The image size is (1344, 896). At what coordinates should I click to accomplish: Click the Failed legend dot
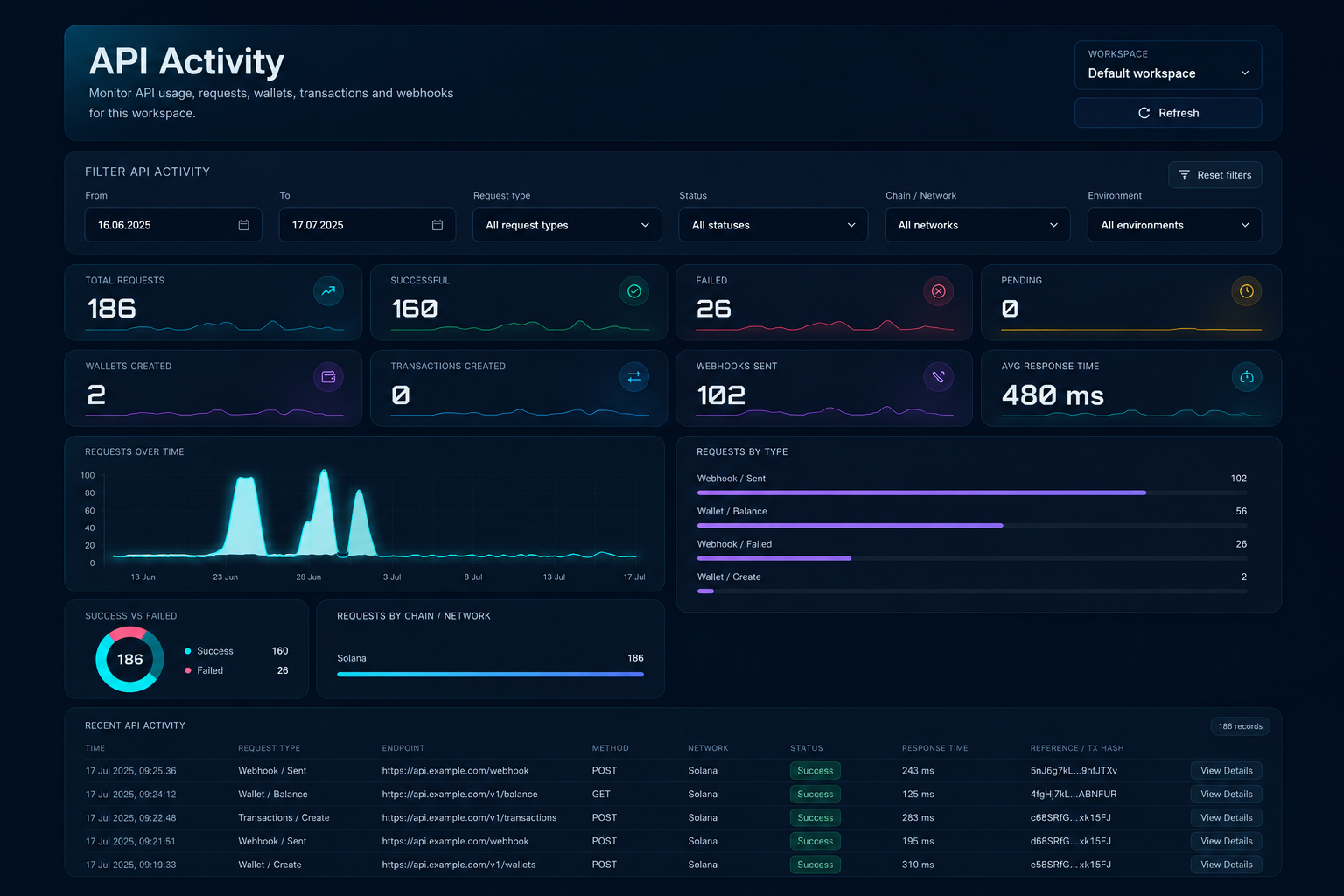click(188, 670)
